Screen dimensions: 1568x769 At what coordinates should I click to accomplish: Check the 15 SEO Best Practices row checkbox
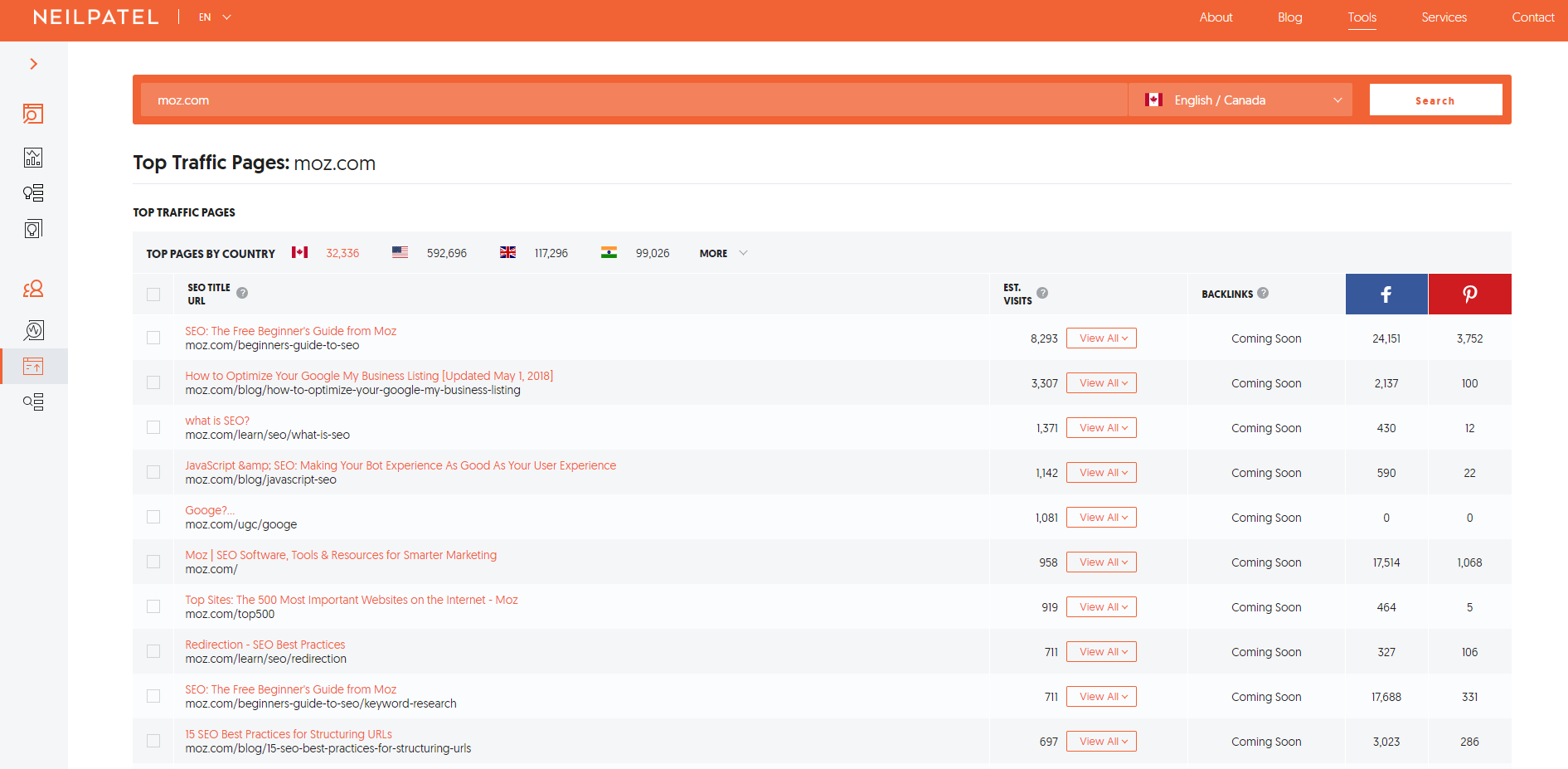coord(153,741)
